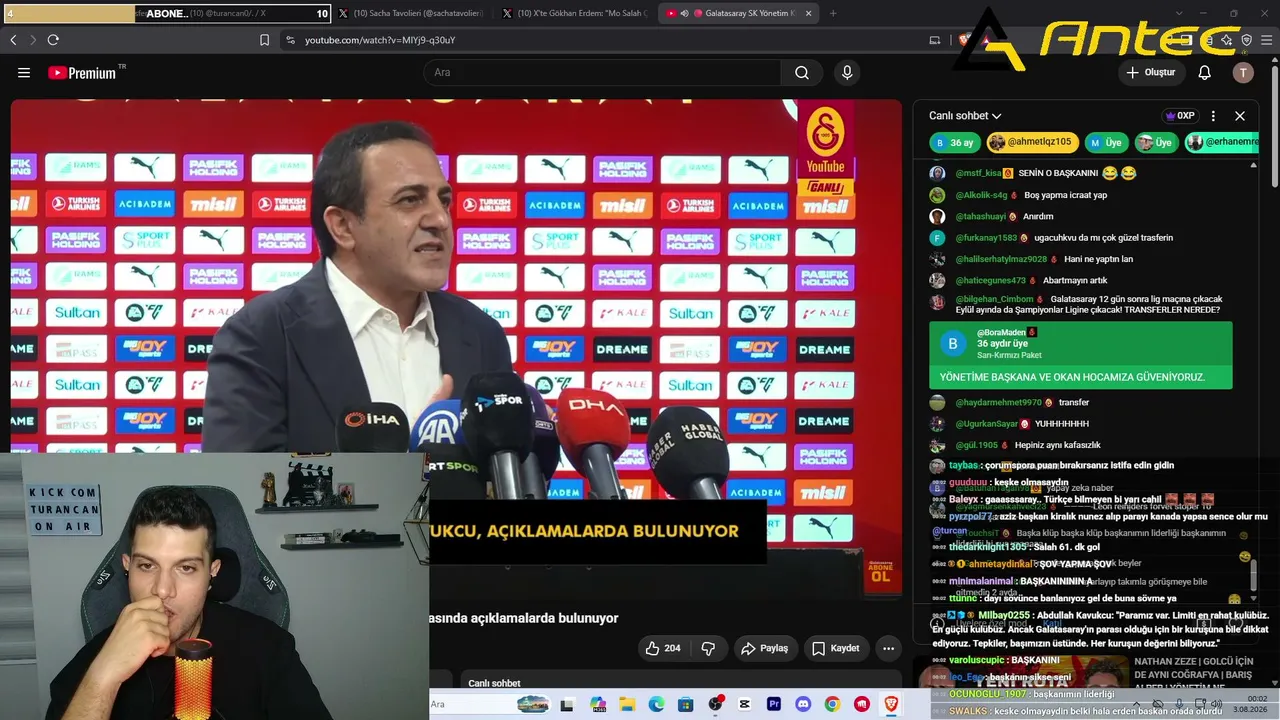Open the 0XP points badge

click(x=1180, y=116)
